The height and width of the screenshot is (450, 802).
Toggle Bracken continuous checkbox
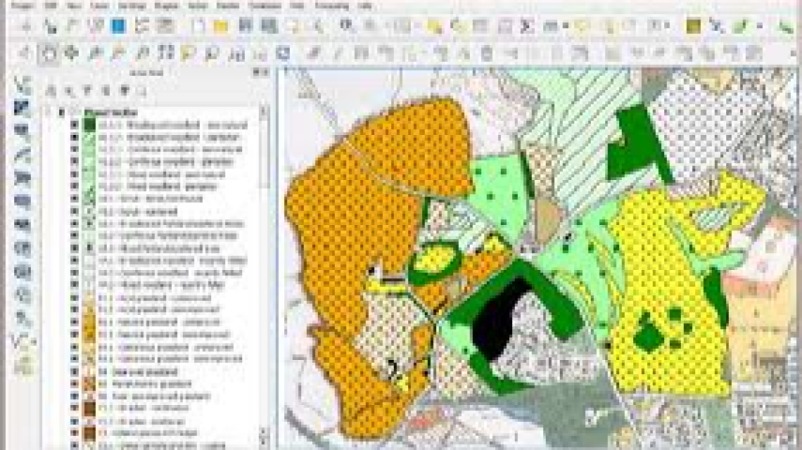pos(74,409)
